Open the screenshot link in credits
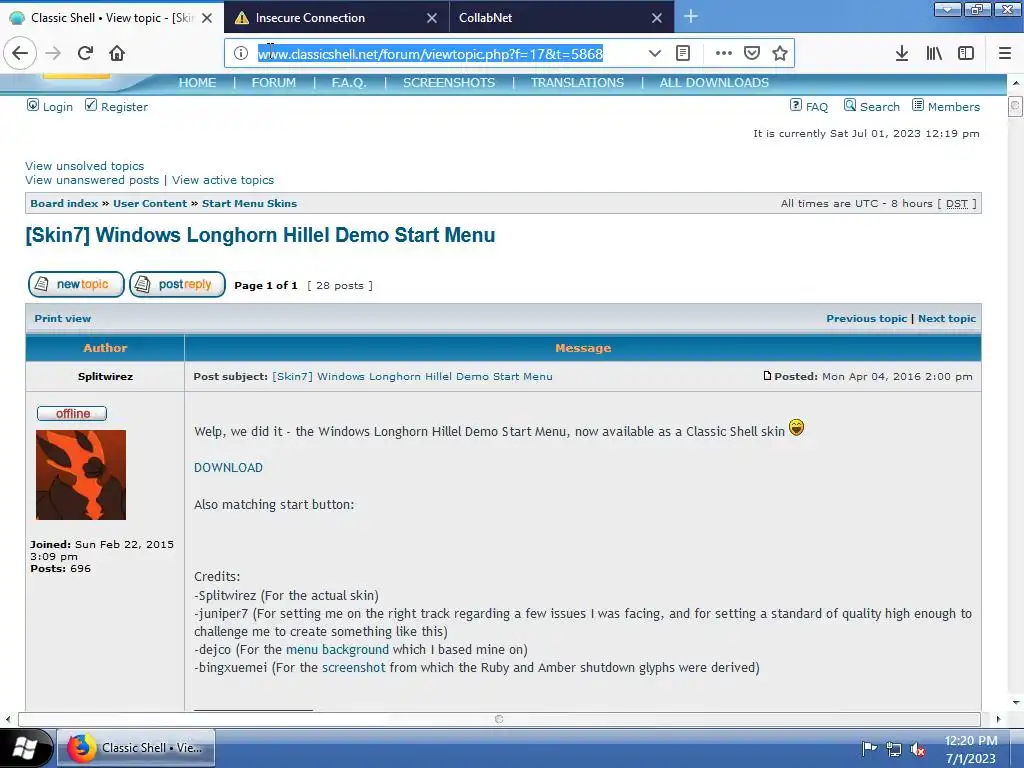Viewport: 1024px width, 768px height. click(x=353, y=667)
